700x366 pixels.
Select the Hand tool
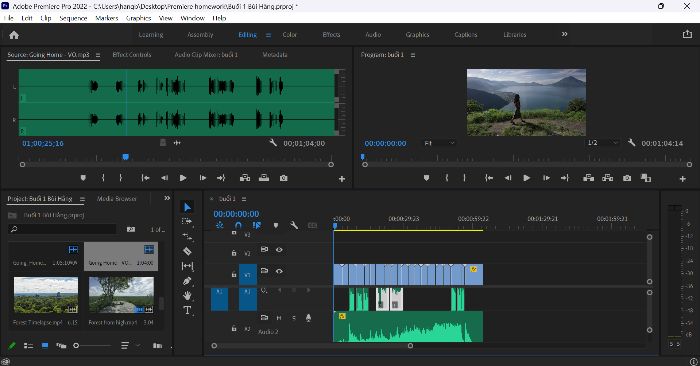tap(187, 295)
